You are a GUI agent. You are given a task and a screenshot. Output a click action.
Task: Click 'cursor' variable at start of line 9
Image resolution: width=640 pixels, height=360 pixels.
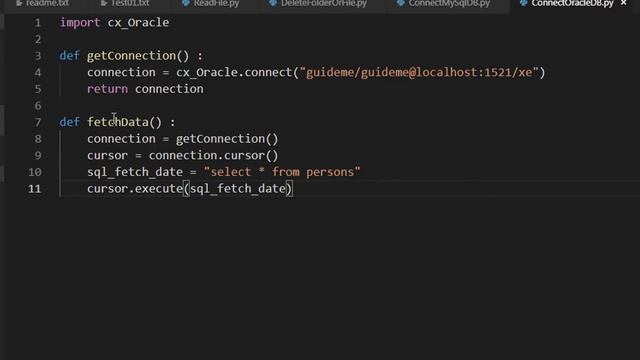click(107, 156)
